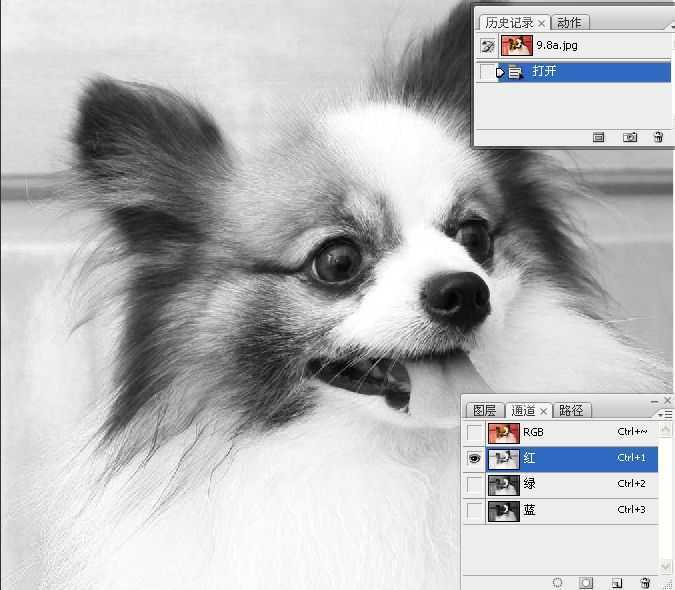Screen dimensions: 675x590
Task: Load channel as selection icon
Action: tap(557, 583)
